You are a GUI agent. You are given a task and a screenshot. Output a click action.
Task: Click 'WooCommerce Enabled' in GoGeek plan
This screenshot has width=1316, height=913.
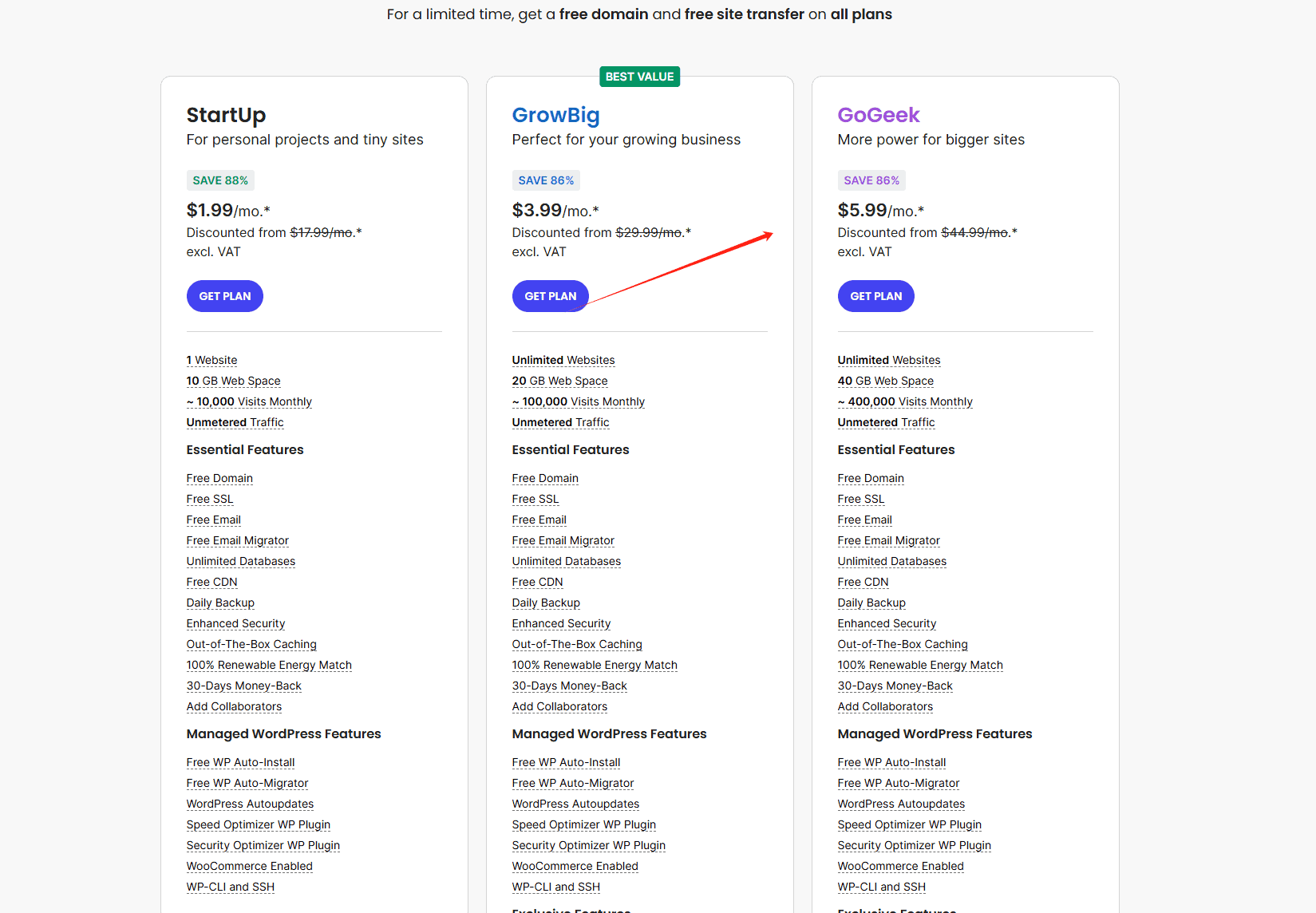(x=901, y=866)
